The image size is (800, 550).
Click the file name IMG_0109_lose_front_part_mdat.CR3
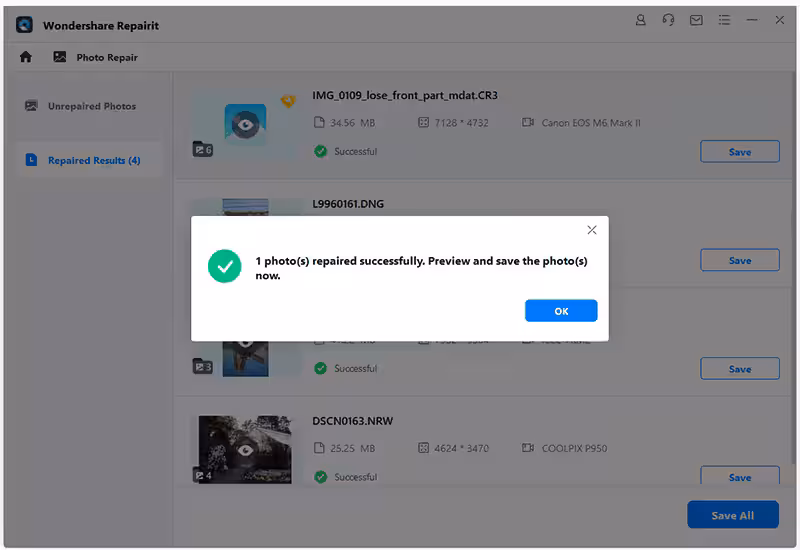pos(405,95)
